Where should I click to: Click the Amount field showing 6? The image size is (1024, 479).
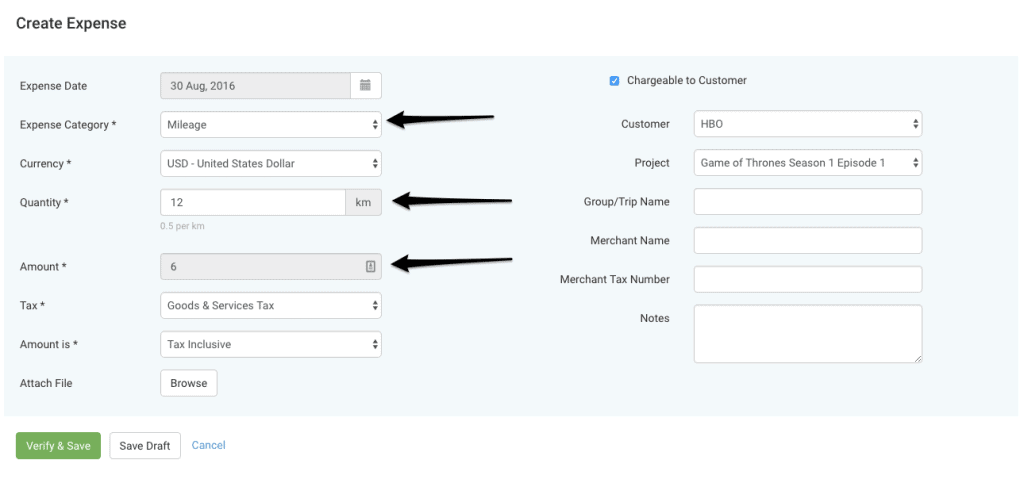[x=271, y=267]
